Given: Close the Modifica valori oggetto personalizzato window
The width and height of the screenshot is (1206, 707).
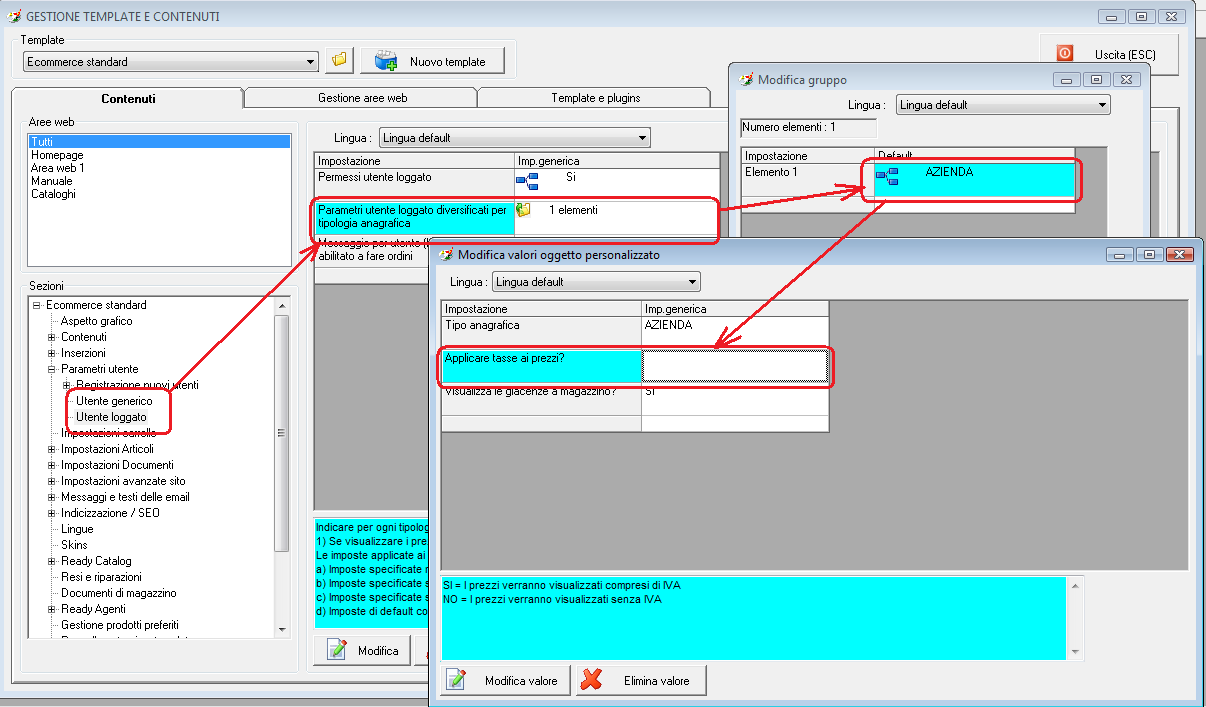Looking at the screenshot, I should (1182, 255).
